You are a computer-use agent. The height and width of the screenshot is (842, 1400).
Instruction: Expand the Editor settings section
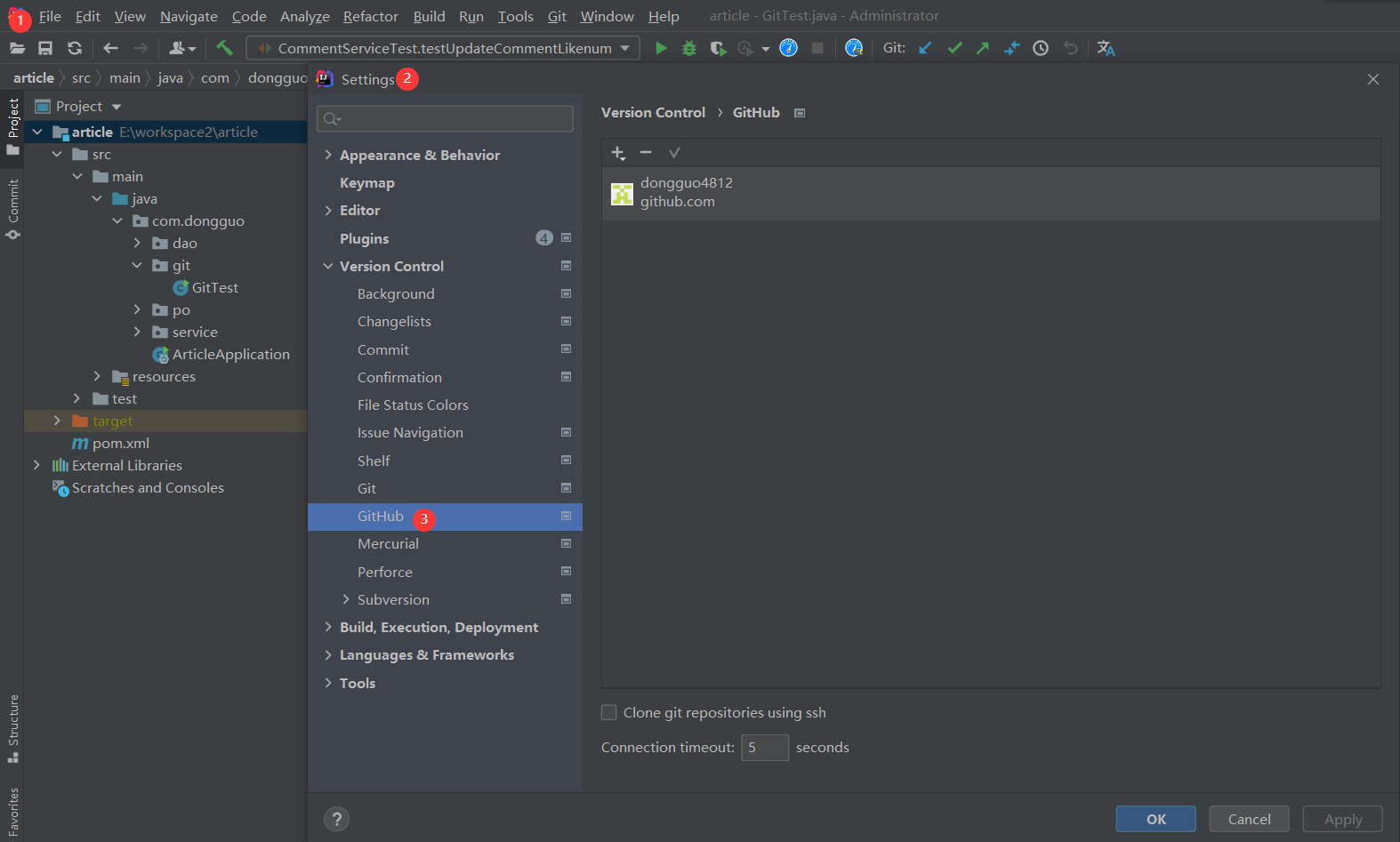(328, 210)
